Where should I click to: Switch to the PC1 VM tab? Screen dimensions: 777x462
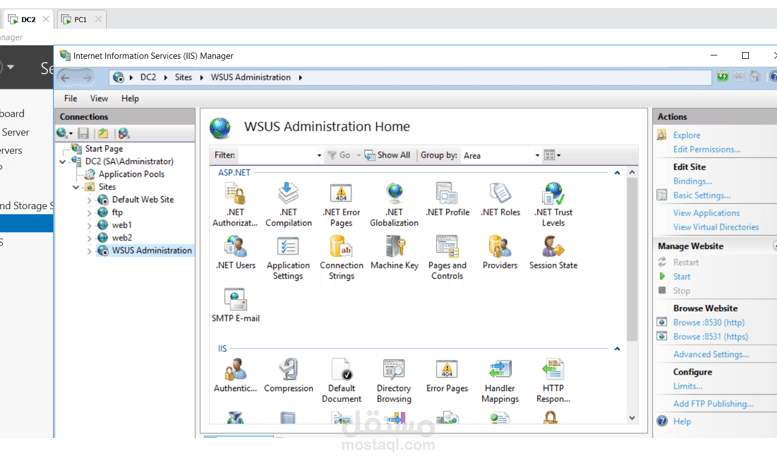tap(80, 19)
